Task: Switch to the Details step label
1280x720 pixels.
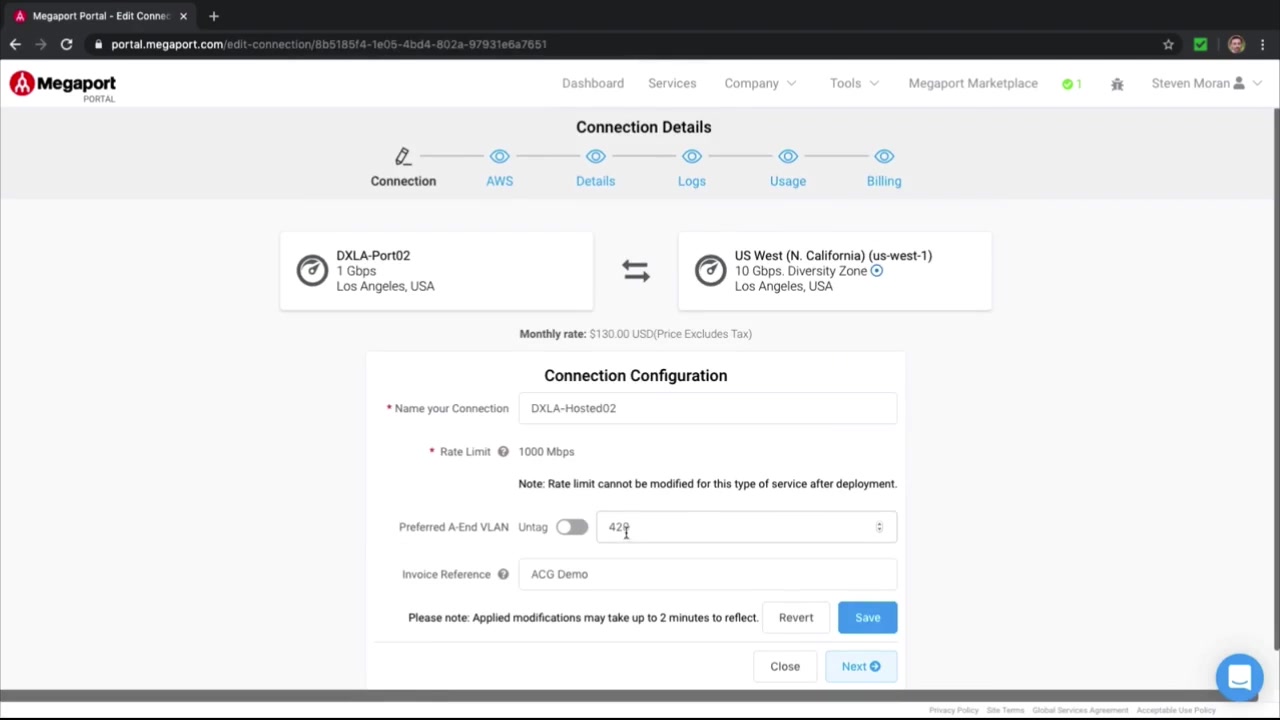Action: (x=595, y=181)
